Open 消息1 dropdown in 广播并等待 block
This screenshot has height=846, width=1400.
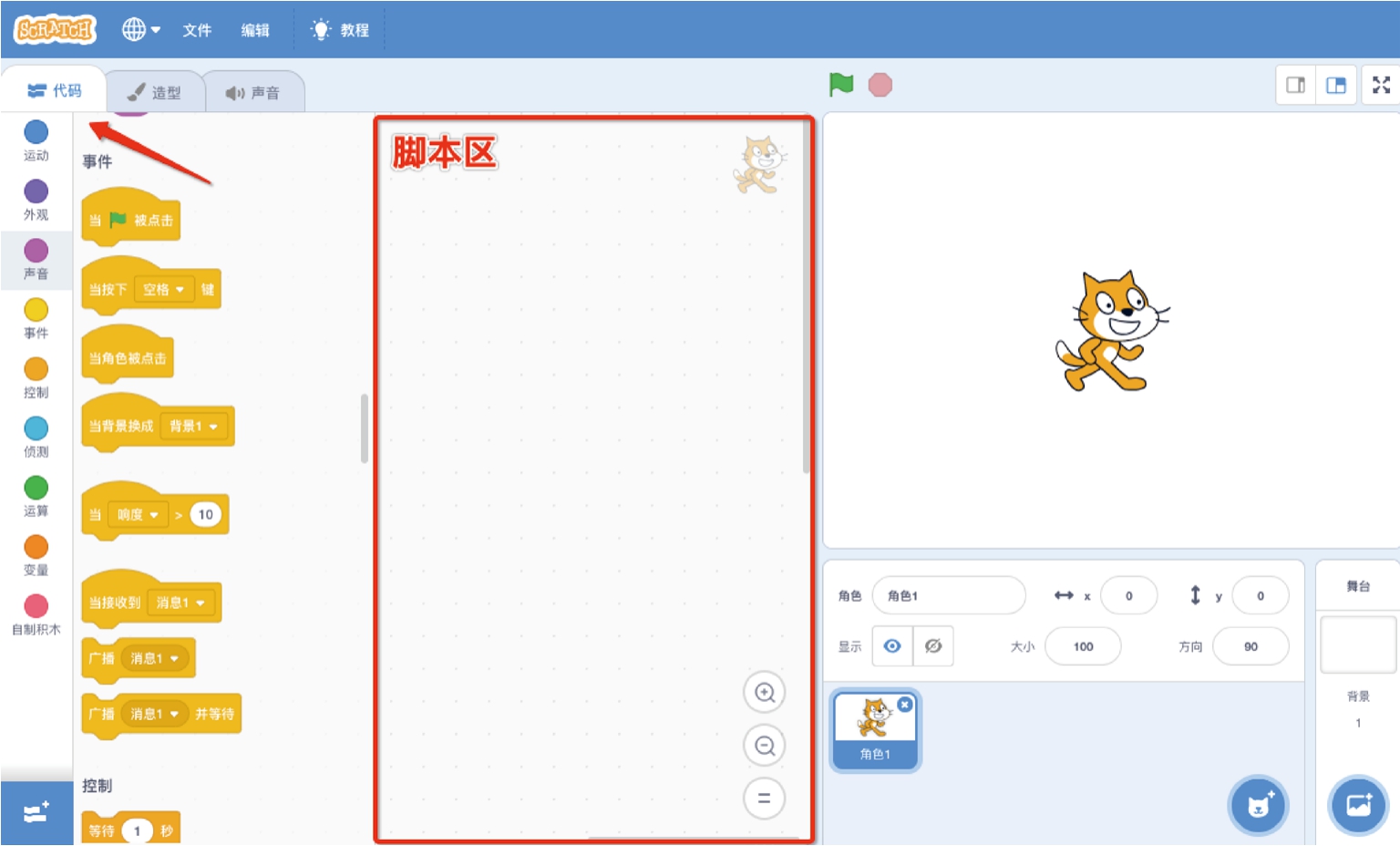click(154, 714)
